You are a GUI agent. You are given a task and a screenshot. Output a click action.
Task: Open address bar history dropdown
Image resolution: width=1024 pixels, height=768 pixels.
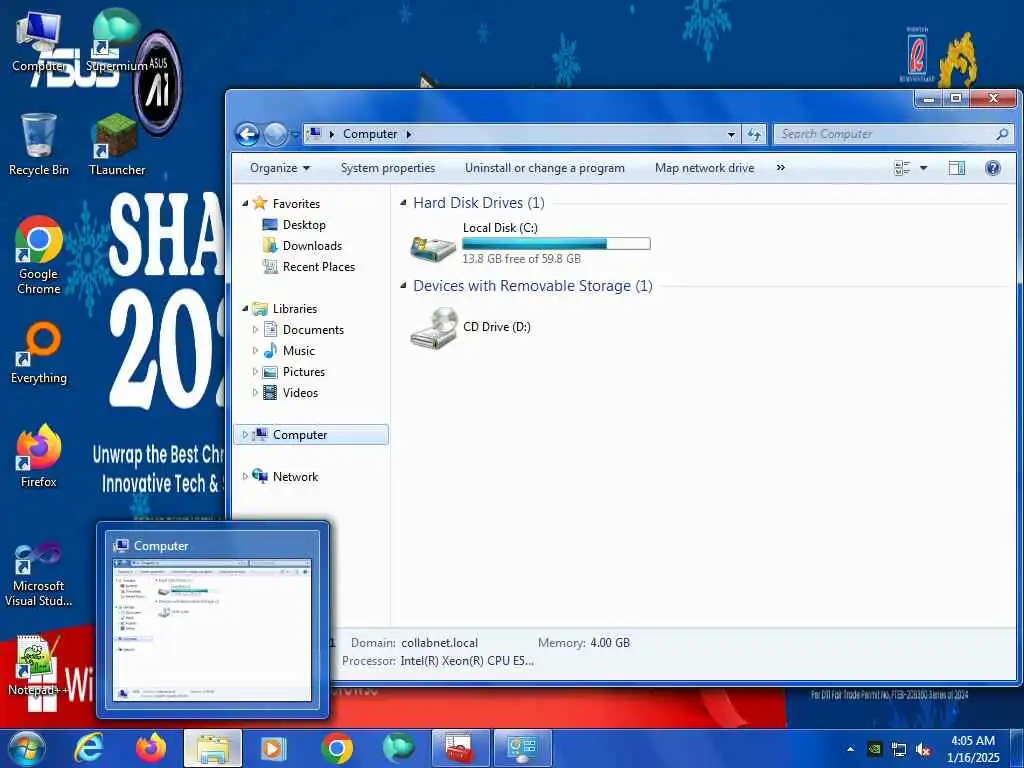click(731, 135)
